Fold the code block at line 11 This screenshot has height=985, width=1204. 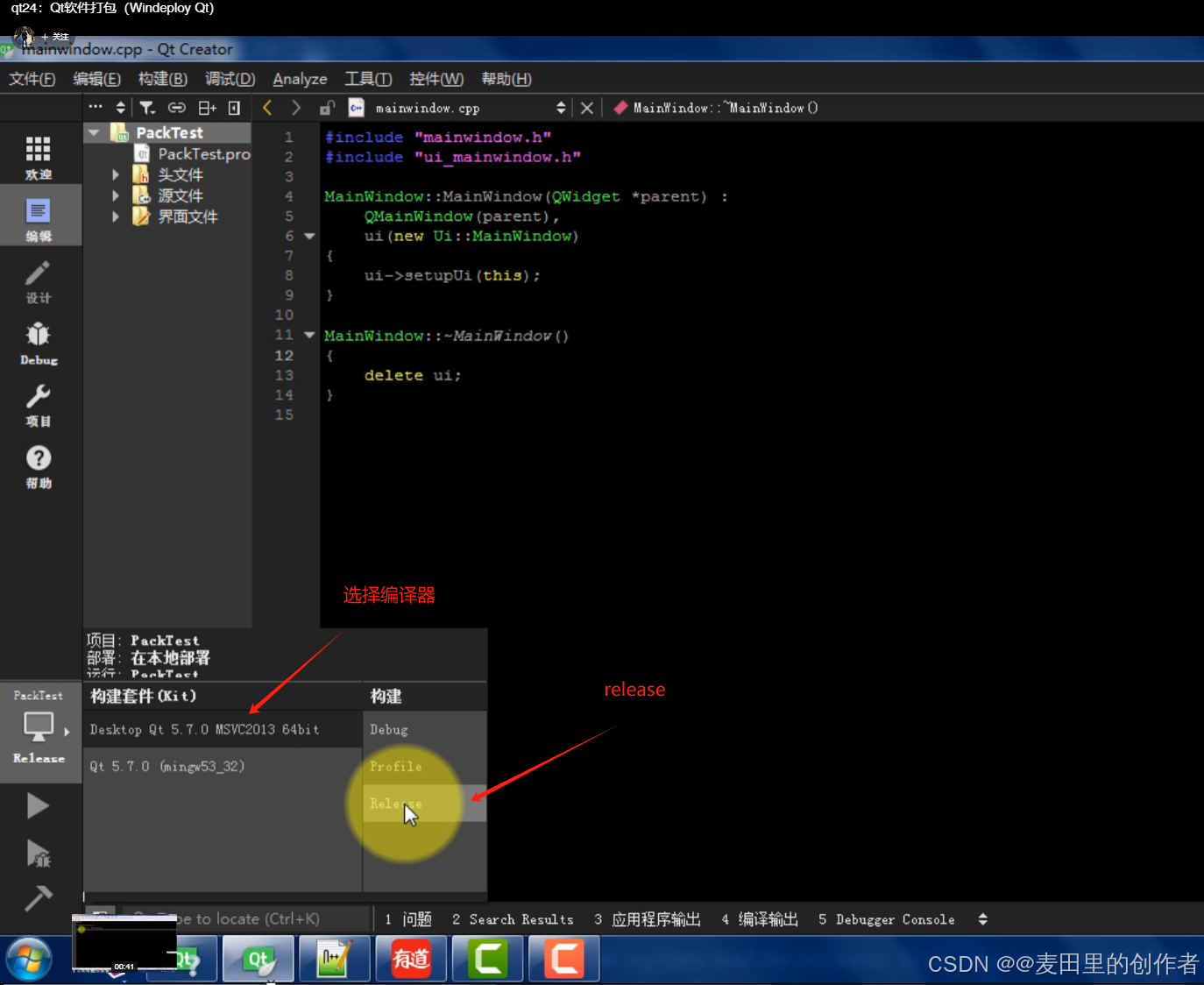point(309,335)
